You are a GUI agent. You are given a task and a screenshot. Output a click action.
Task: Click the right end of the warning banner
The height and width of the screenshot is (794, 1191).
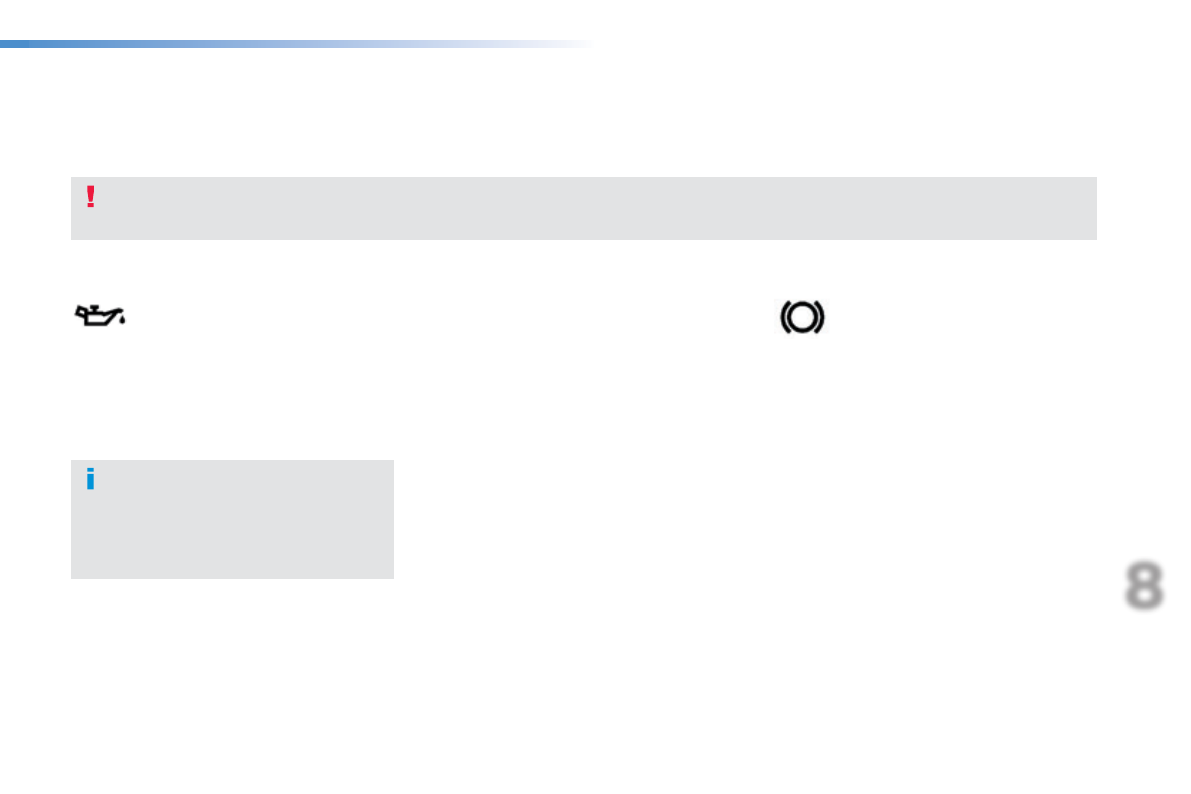1085,208
